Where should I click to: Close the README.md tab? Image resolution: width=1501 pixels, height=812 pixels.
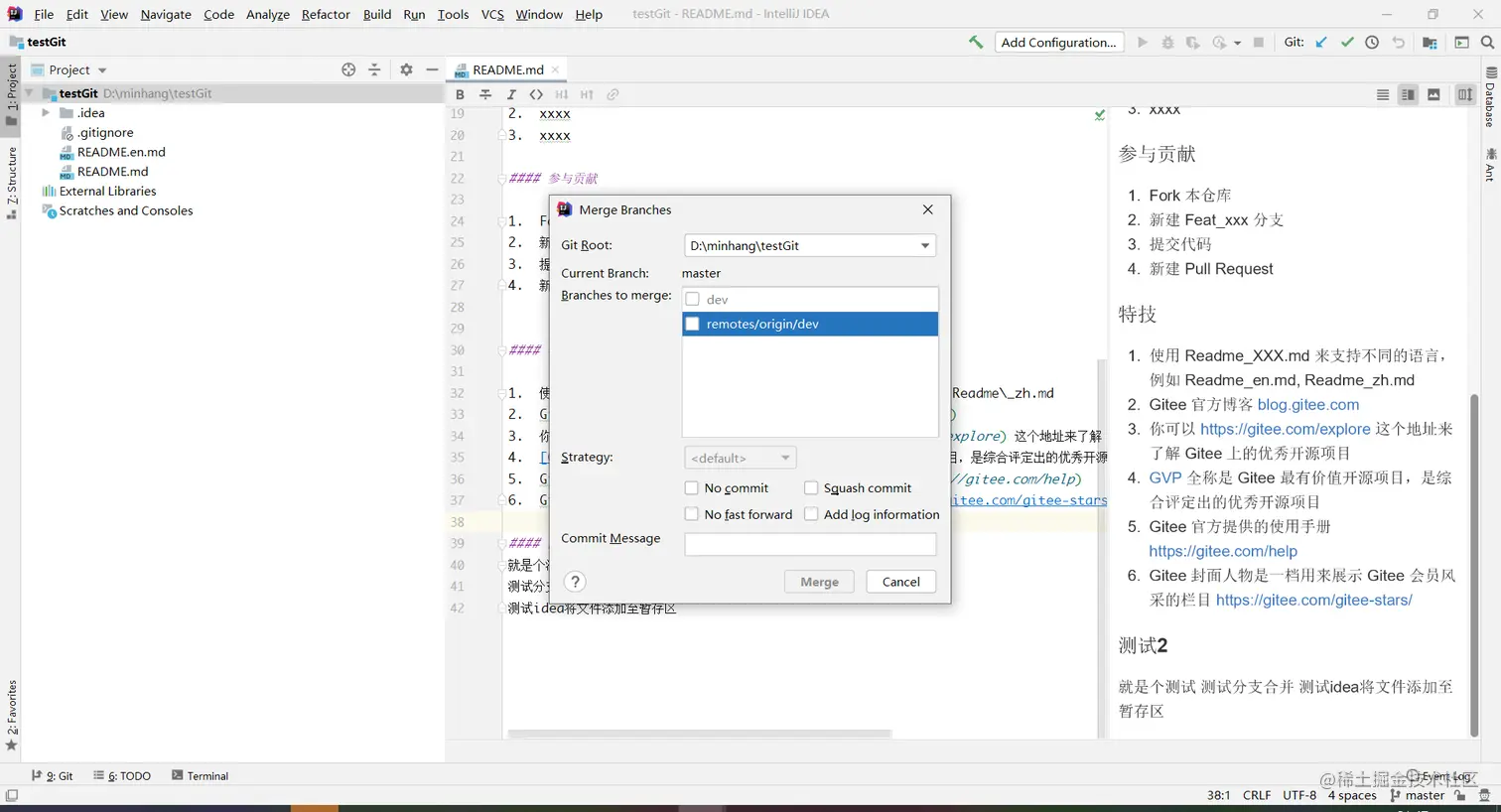tap(555, 69)
